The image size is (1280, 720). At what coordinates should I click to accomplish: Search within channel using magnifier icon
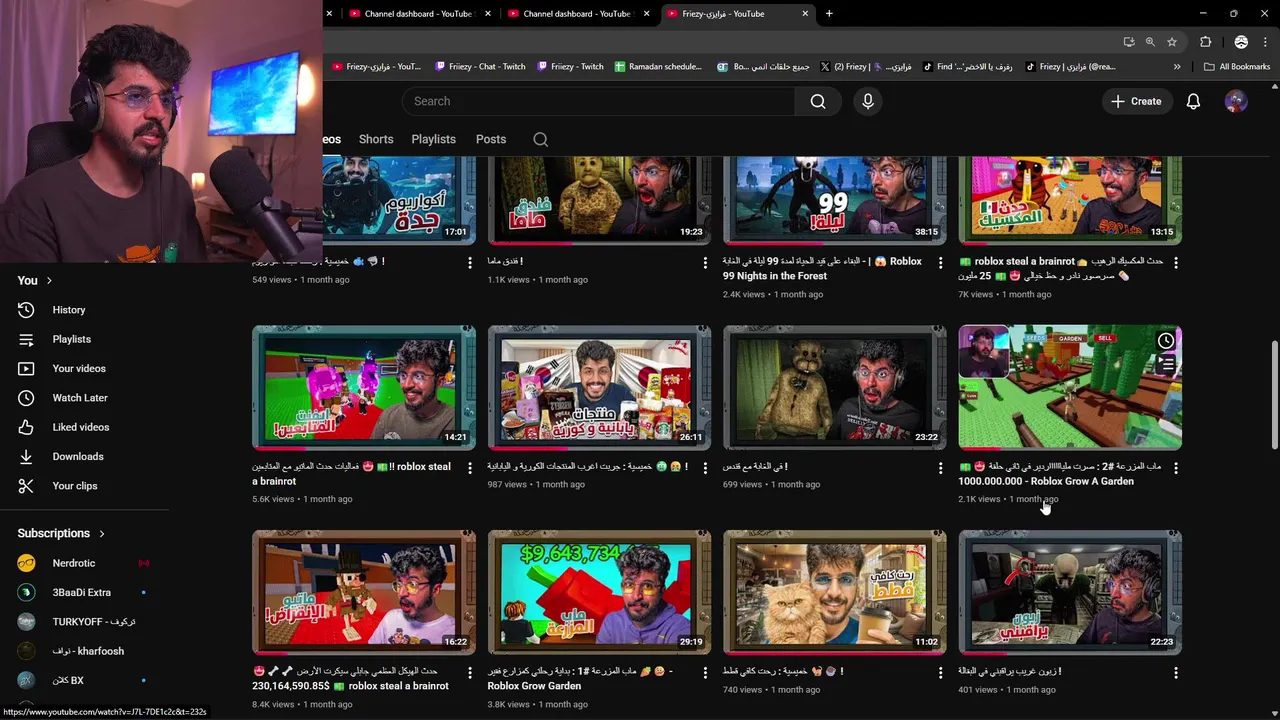pyautogui.click(x=540, y=139)
